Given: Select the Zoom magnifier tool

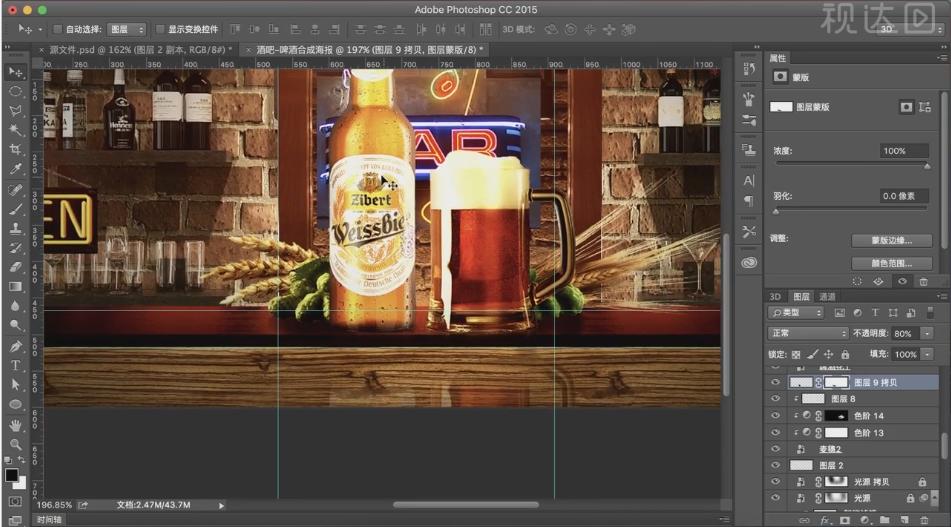Looking at the screenshot, I should pos(16,444).
